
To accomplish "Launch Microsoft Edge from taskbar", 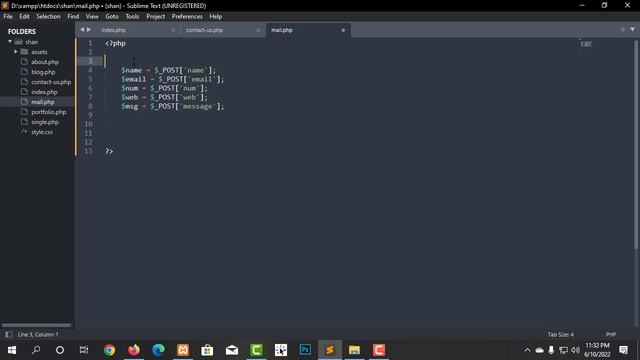I will [158, 350].
